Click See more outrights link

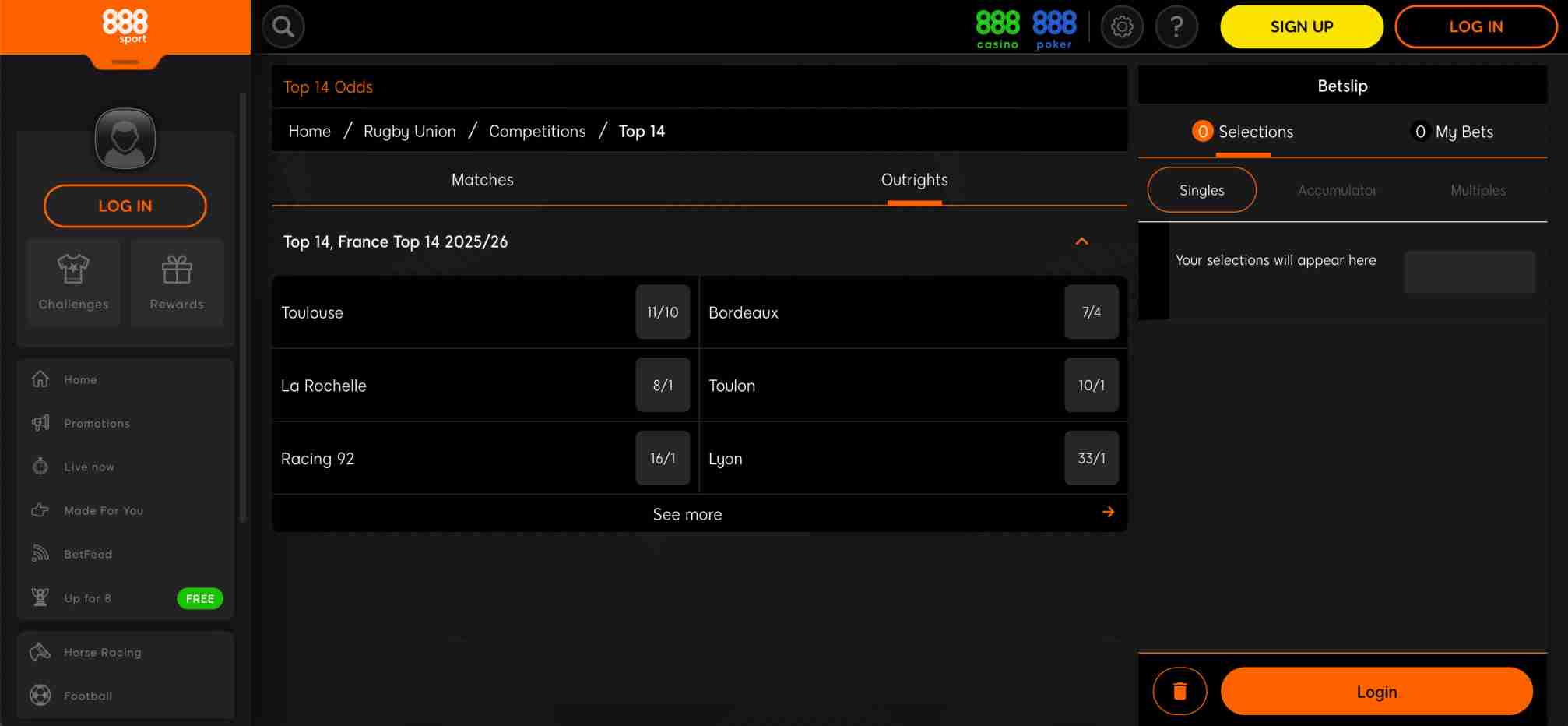click(x=687, y=514)
